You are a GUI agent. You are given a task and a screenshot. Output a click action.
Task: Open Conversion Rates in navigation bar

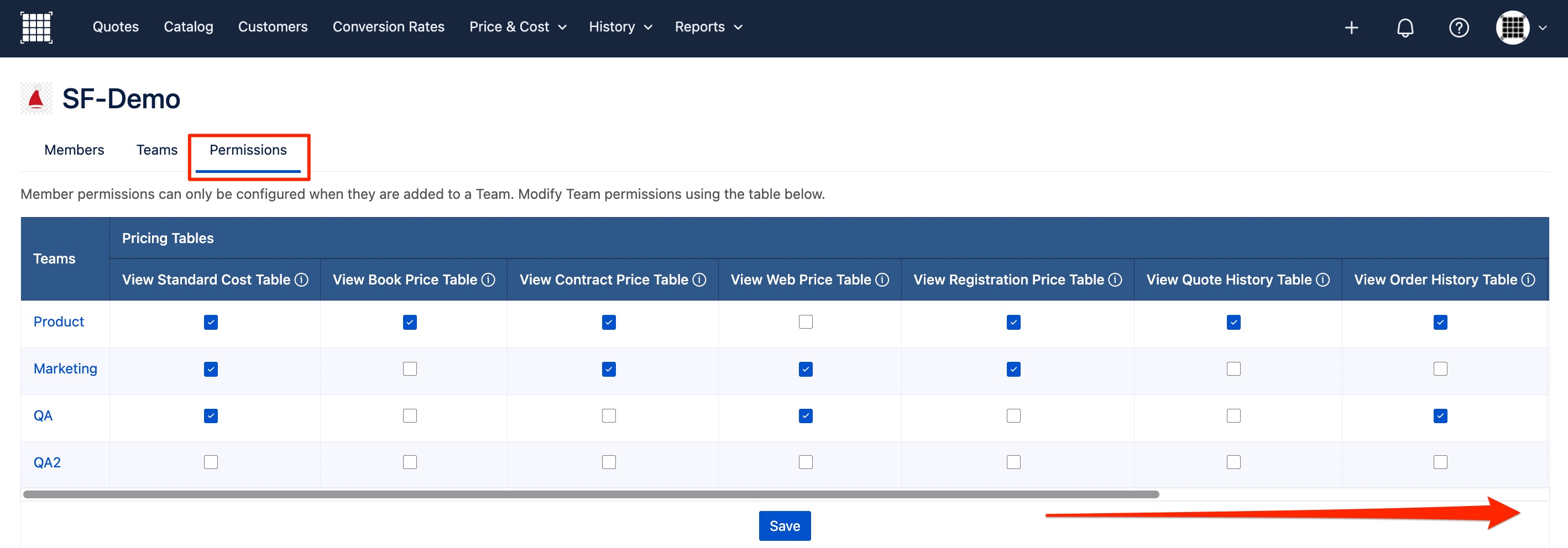tap(388, 27)
